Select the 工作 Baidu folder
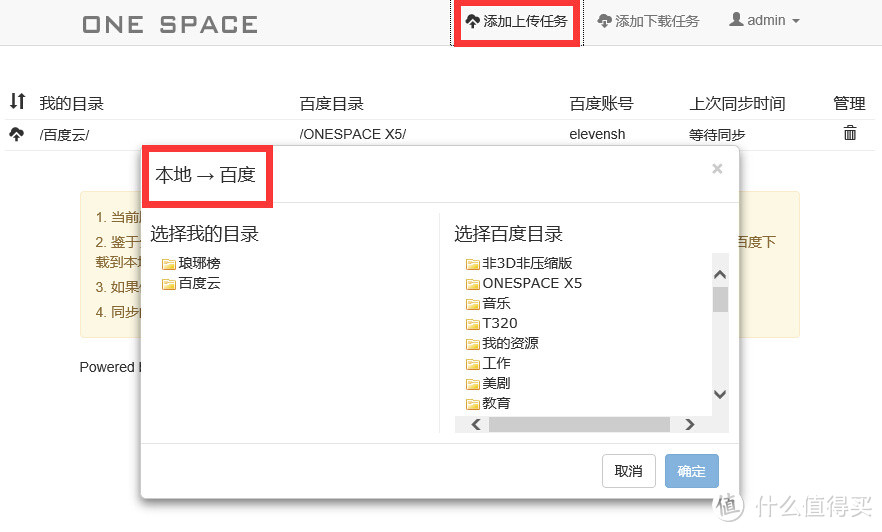 (x=488, y=363)
